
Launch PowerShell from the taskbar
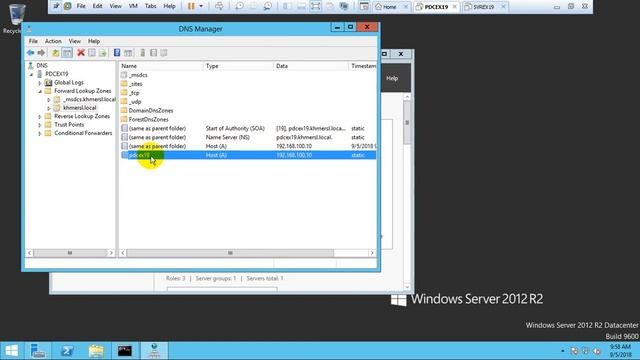click(67, 351)
